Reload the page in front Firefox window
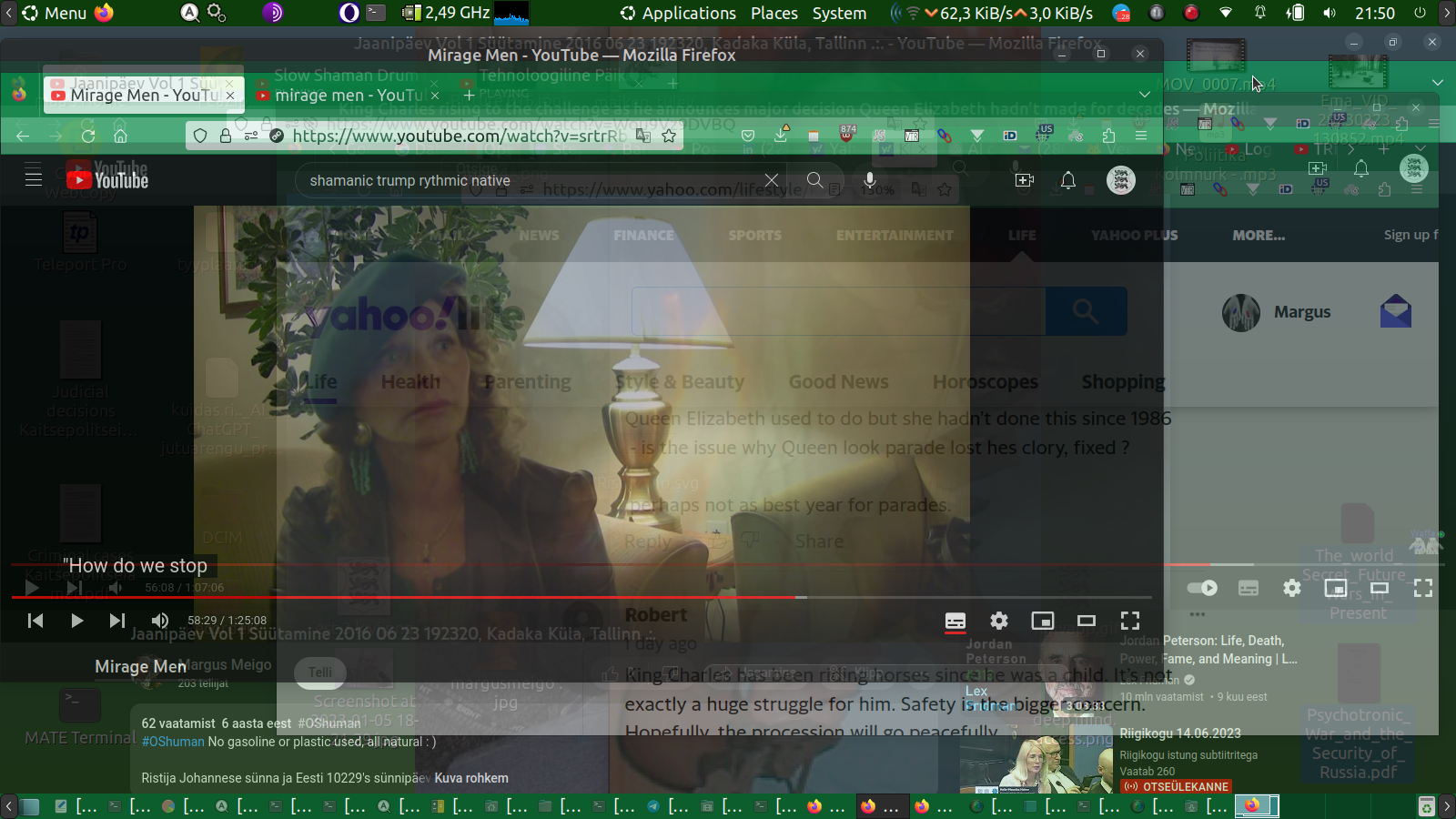This screenshot has width=1456, height=819. click(88, 136)
